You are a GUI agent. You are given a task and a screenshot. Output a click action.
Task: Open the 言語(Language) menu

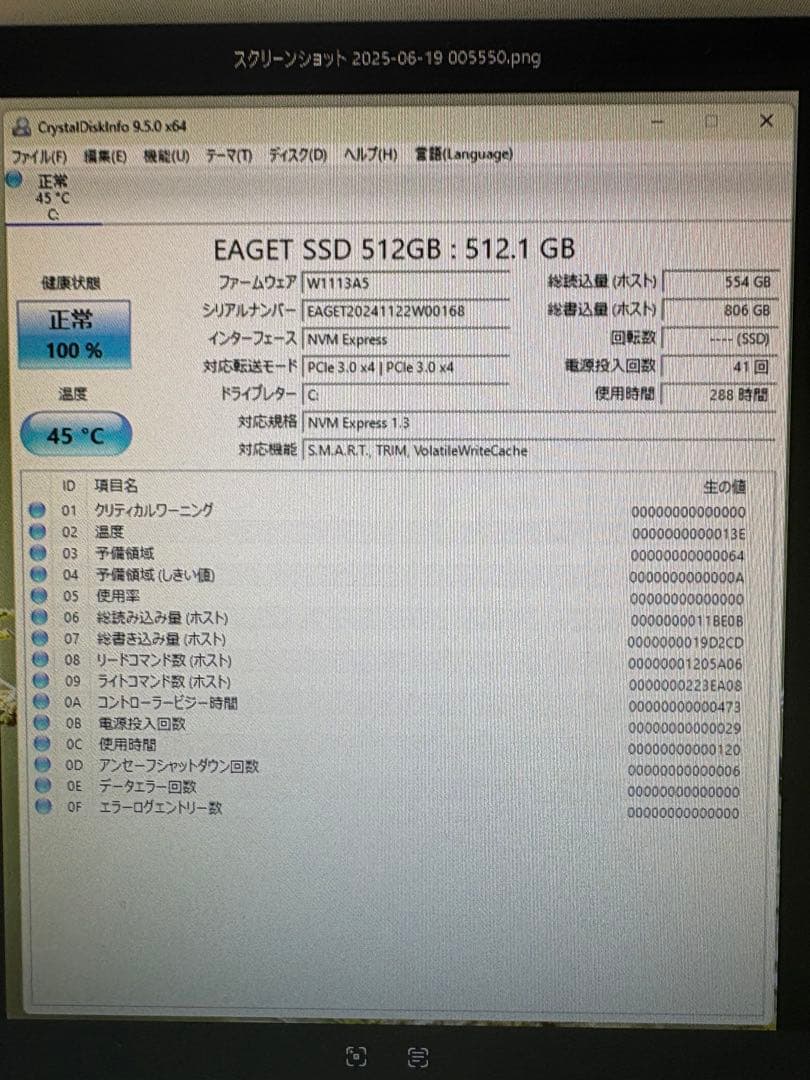[464, 155]
